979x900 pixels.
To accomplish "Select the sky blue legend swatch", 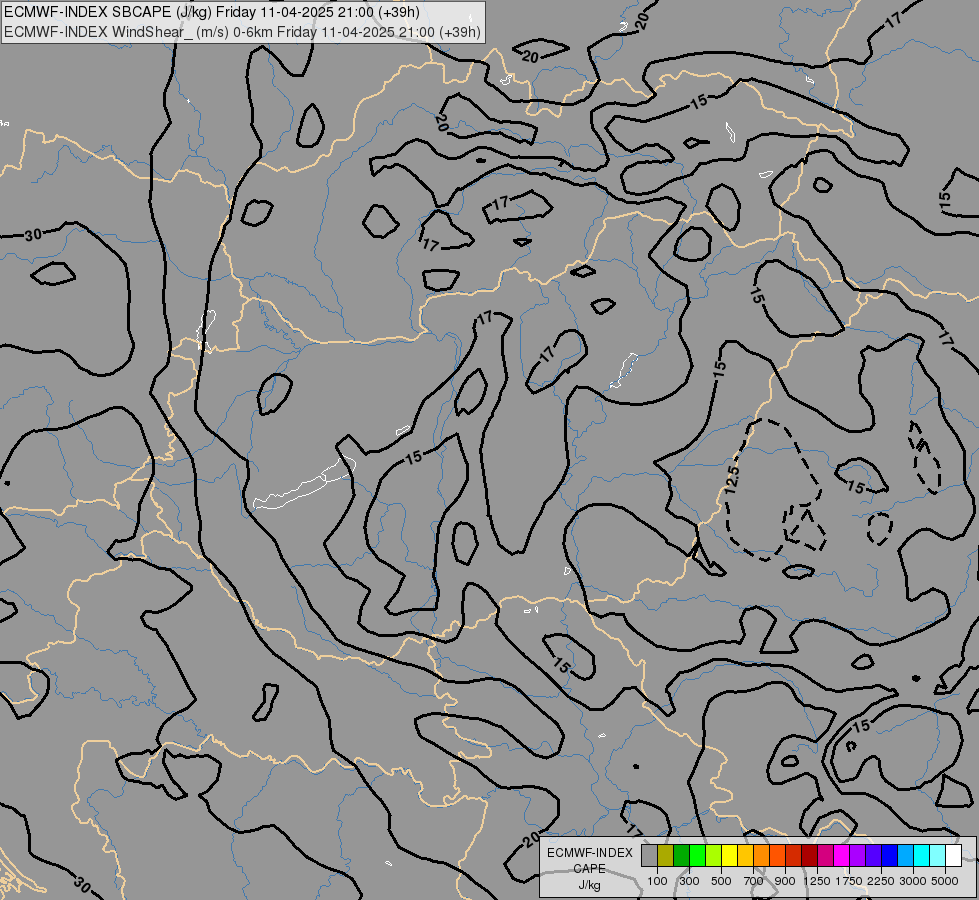I will click(905, 855).
